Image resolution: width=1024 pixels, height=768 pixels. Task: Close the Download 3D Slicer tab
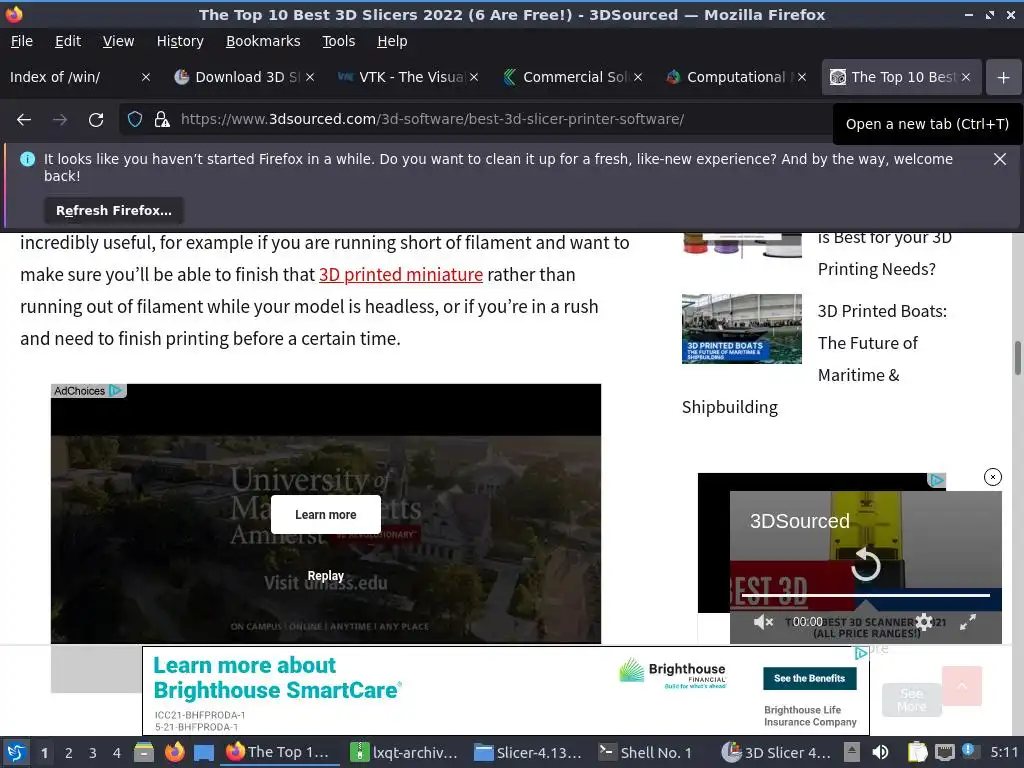[x=310, y=77]
